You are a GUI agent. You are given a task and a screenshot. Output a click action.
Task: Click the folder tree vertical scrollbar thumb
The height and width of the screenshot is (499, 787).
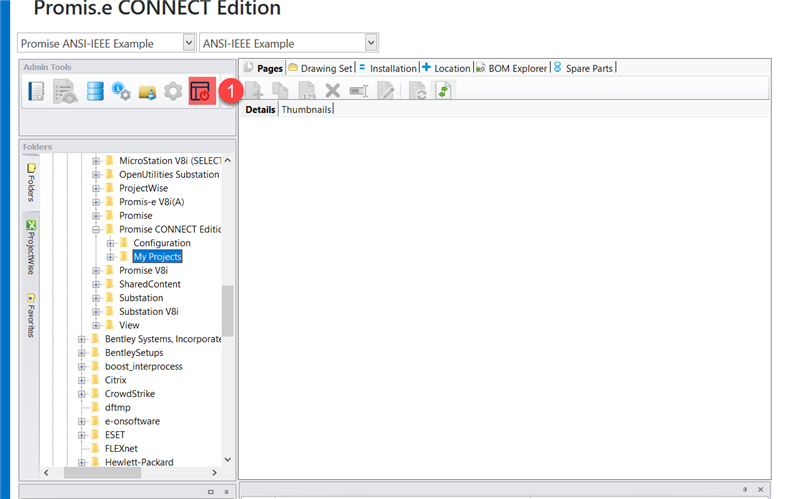click(x=227, y=310)
